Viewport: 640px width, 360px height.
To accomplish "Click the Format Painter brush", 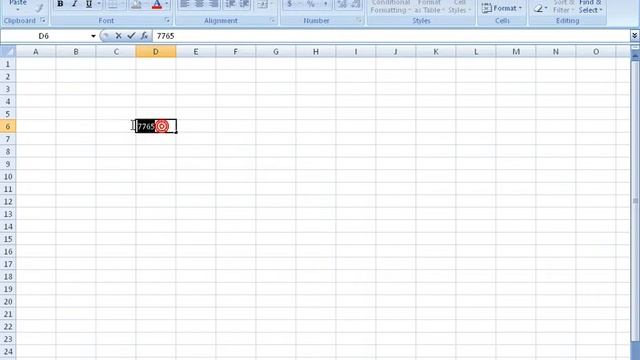I will point(39,8).
